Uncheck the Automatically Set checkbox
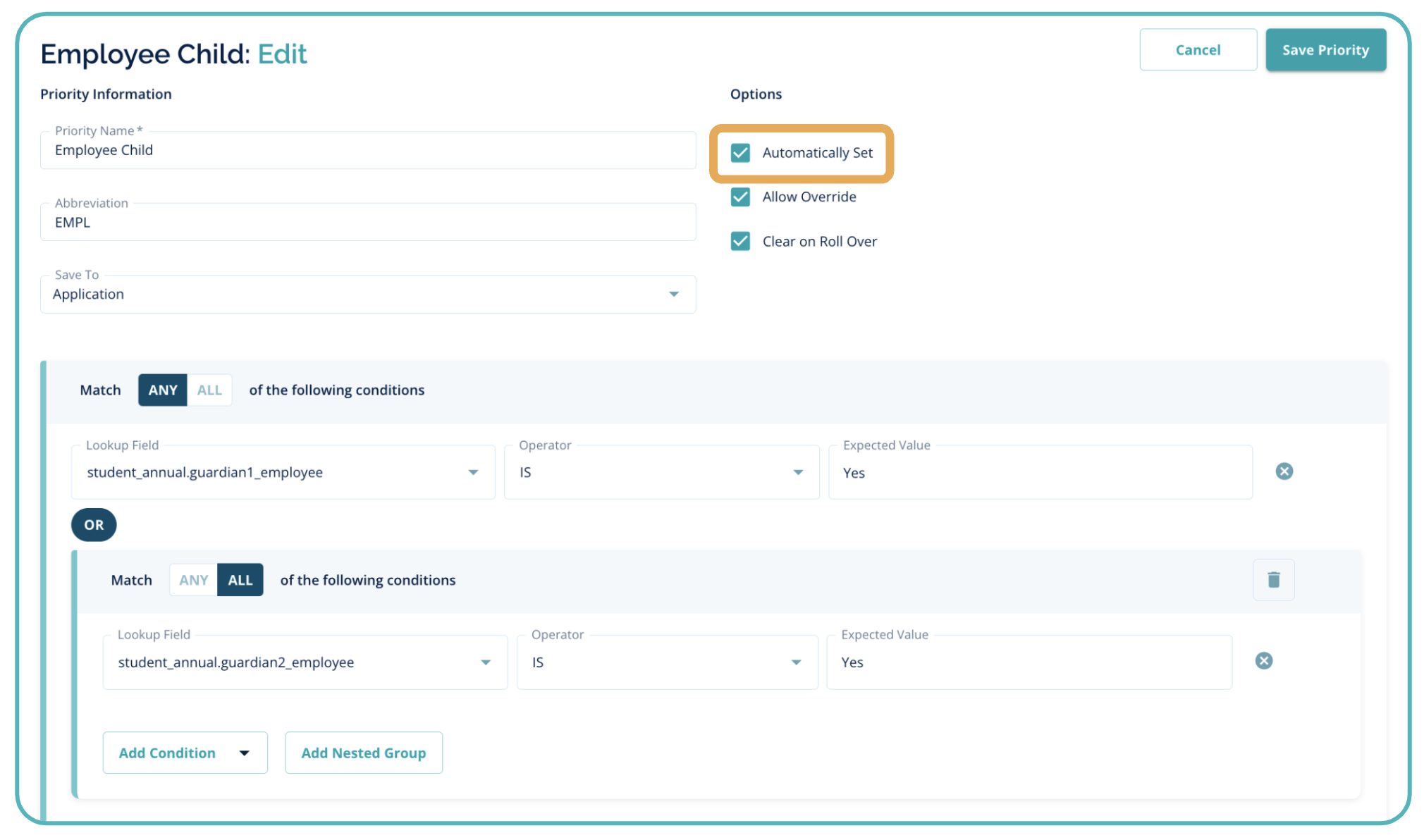1424x840 pixels. pos(740,153)
